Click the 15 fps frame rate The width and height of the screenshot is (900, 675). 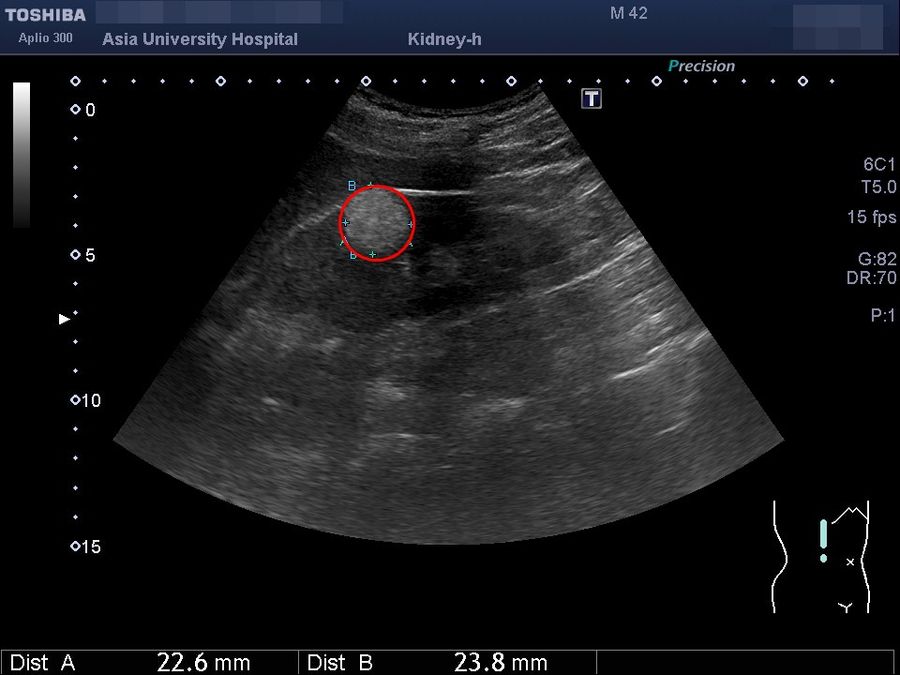tap(871, 217)
